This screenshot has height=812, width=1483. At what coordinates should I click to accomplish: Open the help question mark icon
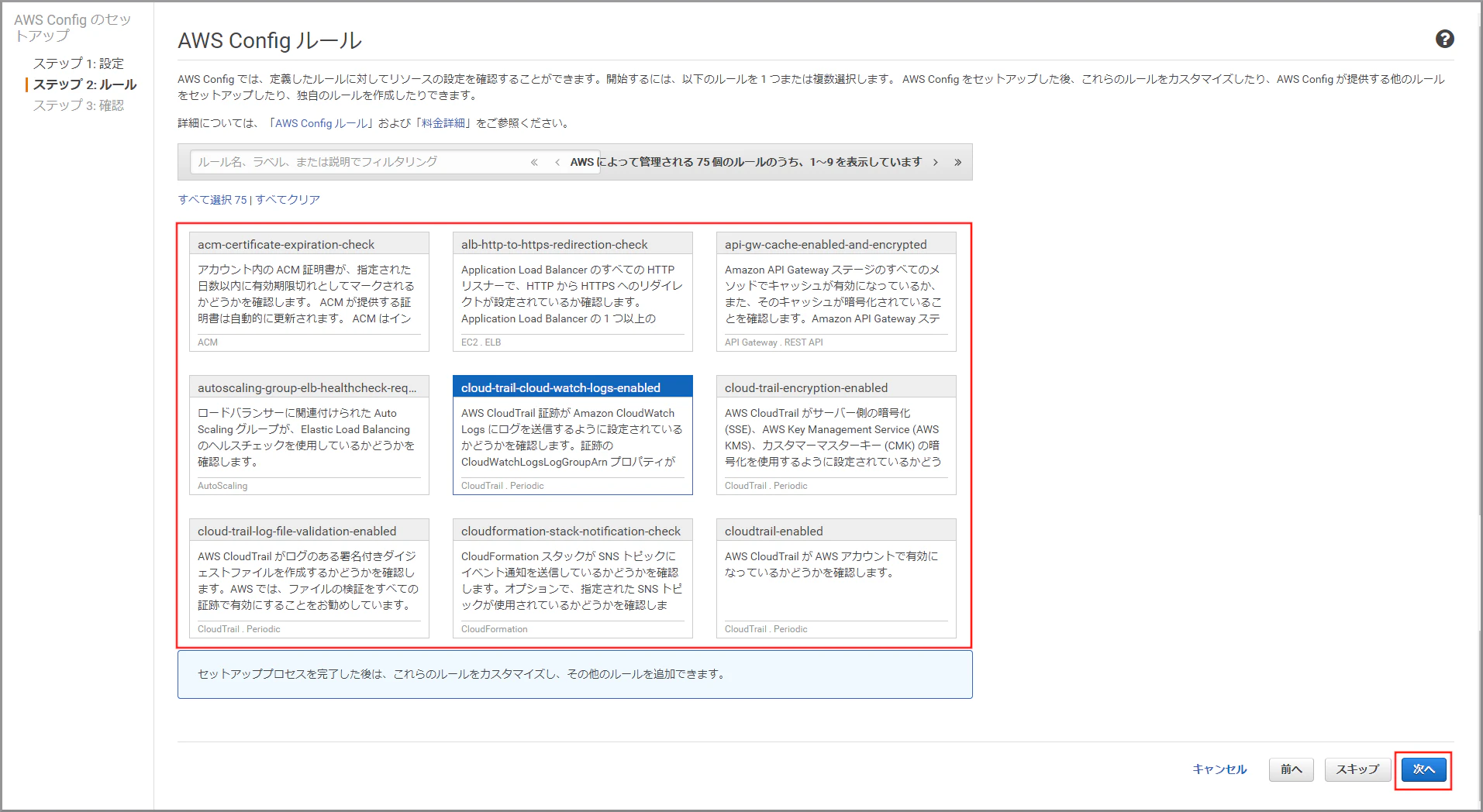coord(1444,39)
